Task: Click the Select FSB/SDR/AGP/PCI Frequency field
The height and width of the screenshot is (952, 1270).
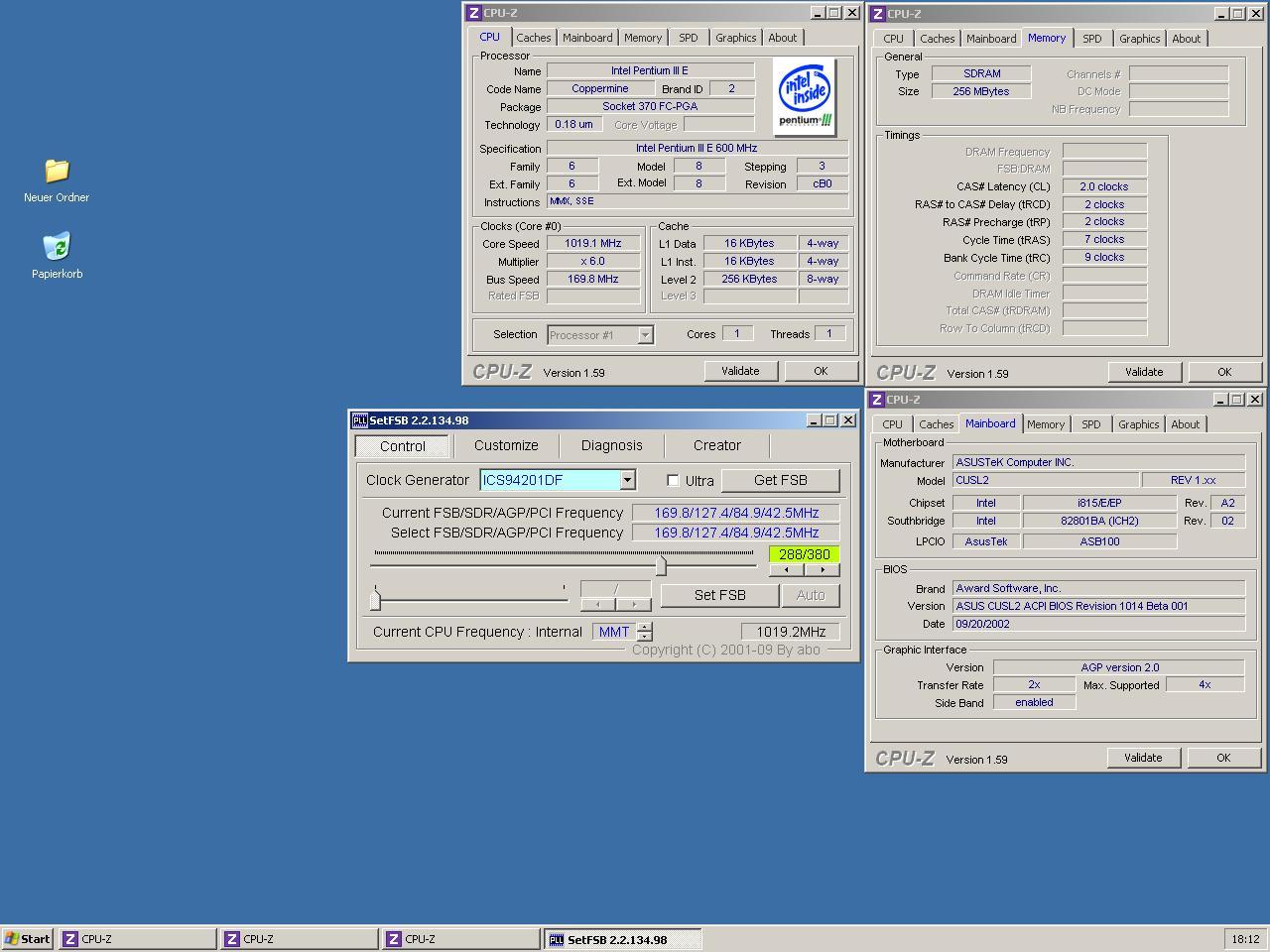Action: pyautogui.click(x=736, y=533)
